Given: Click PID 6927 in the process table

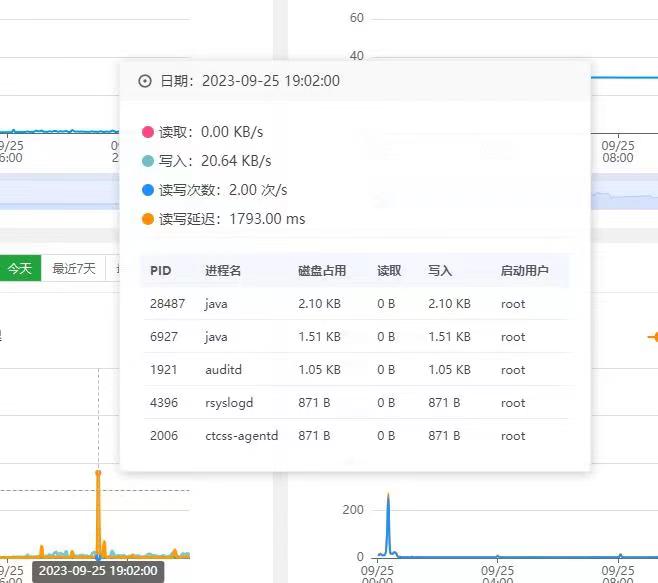Looking at the screenshot, I should (164, 337).
